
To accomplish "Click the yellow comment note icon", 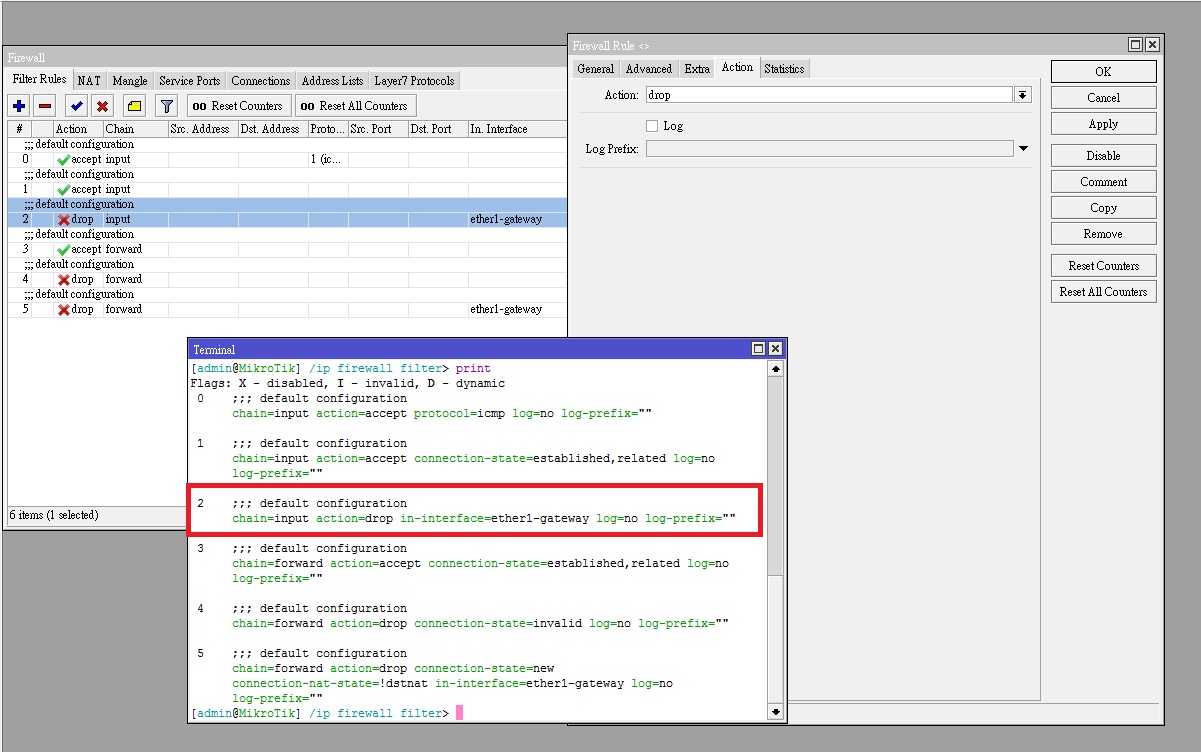I will pyautogui.click(x=134, y=106).
